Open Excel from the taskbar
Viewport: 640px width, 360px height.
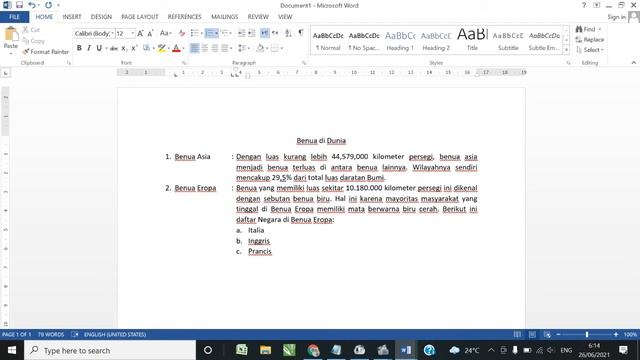point(242,350)
